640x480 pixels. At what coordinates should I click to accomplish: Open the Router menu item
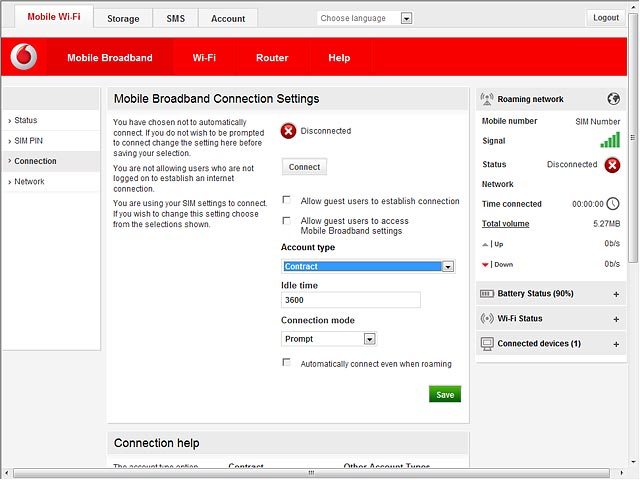click(x=272, y=58)
